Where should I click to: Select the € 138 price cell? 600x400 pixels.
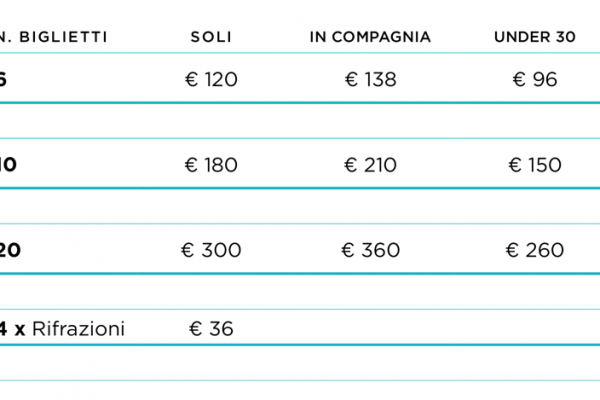(370, 80)
